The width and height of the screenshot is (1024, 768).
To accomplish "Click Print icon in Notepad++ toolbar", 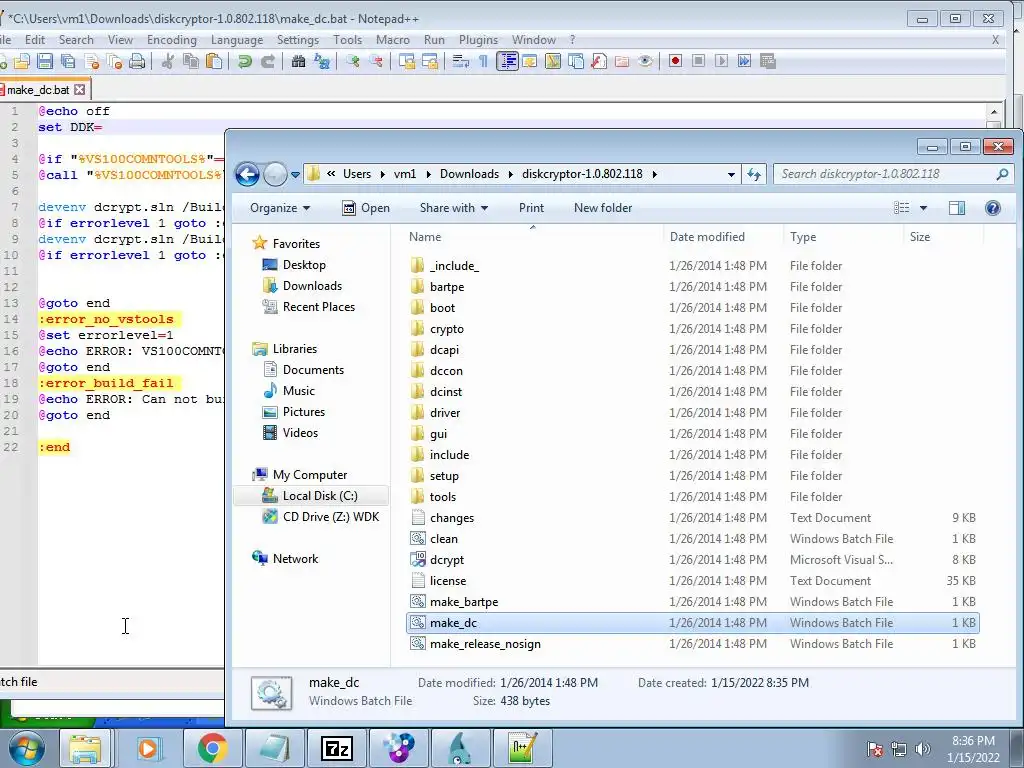I will click(x=137, y=61).
